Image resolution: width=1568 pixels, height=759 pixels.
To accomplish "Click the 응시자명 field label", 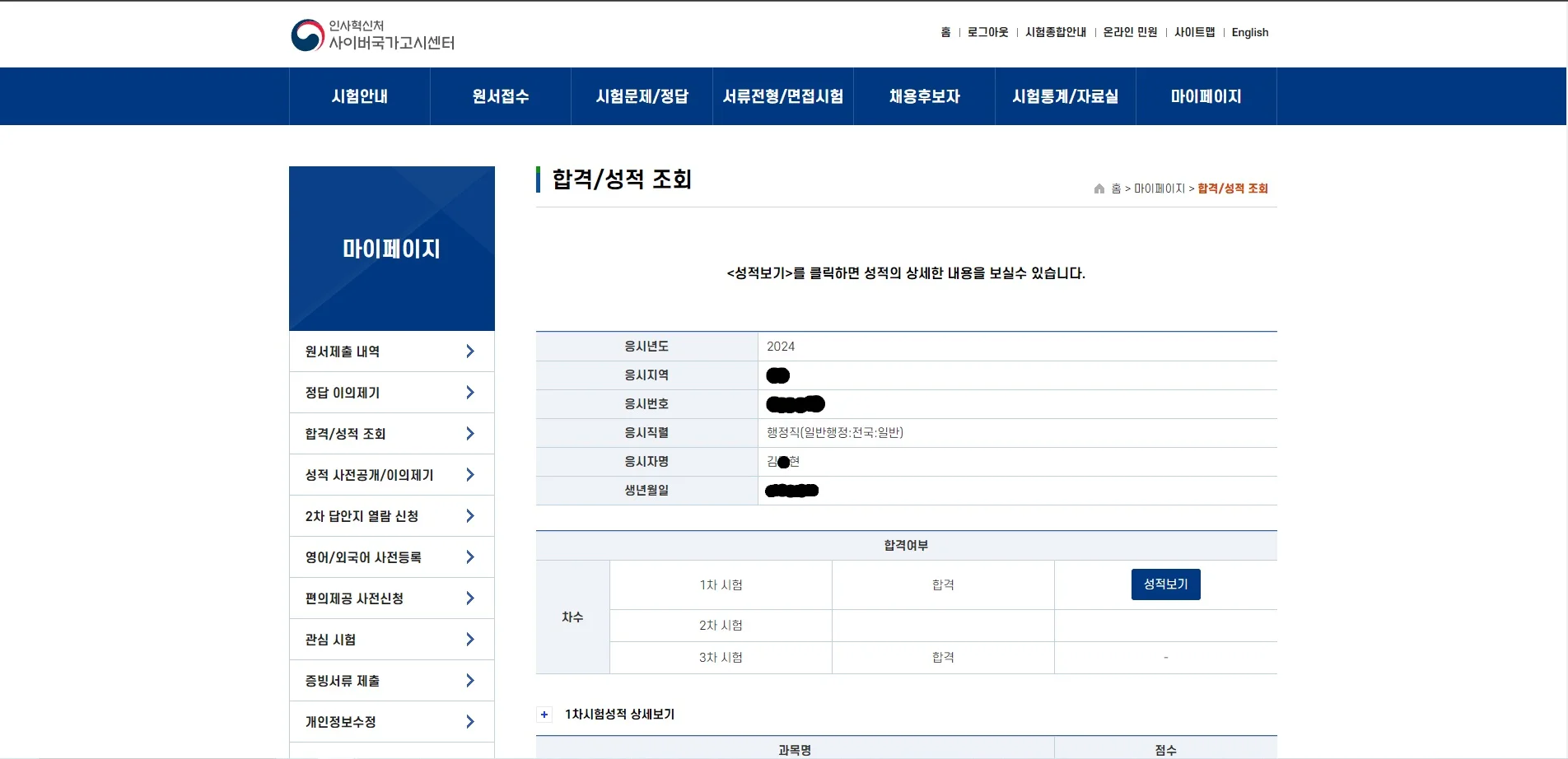I will [x=646, y=462].
